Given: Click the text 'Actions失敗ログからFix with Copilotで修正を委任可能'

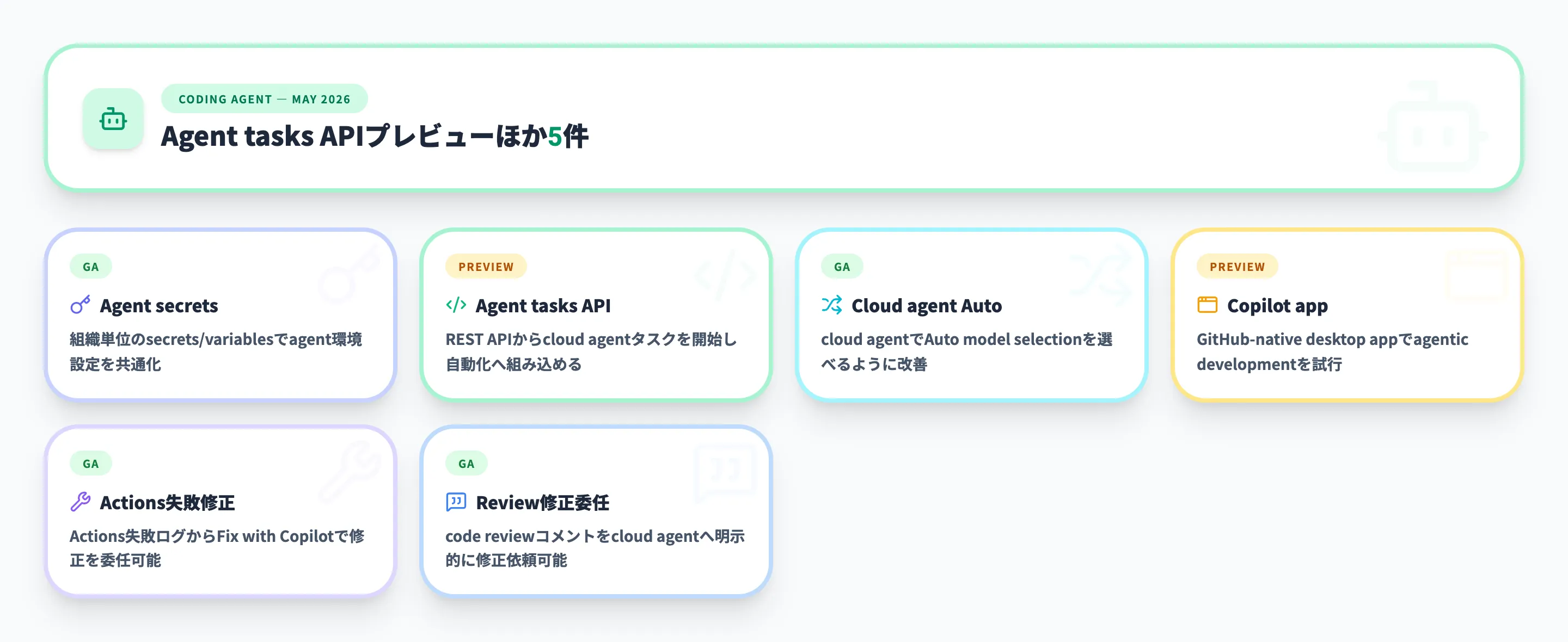Looking at the screenshot, I should [x=217, y=548].
